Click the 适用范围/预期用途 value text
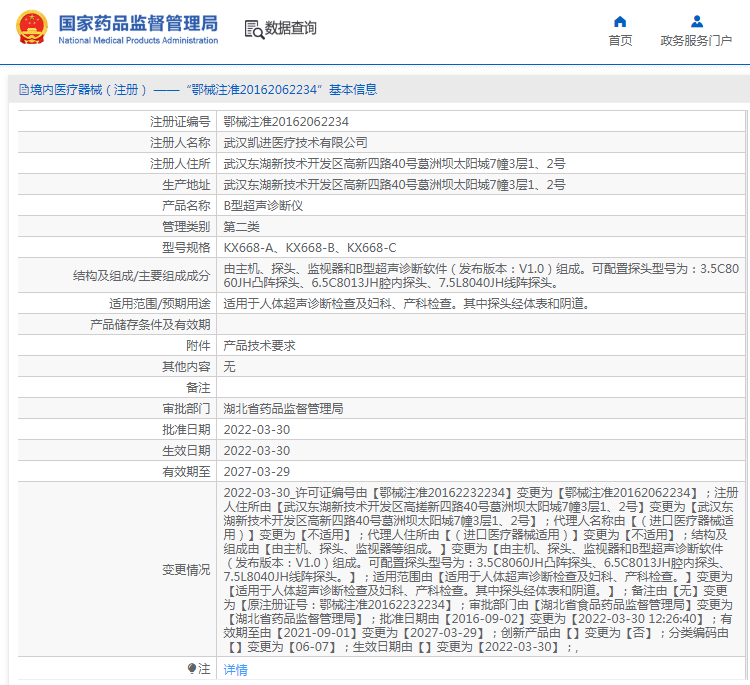750x685 pixels. [406, 304]
